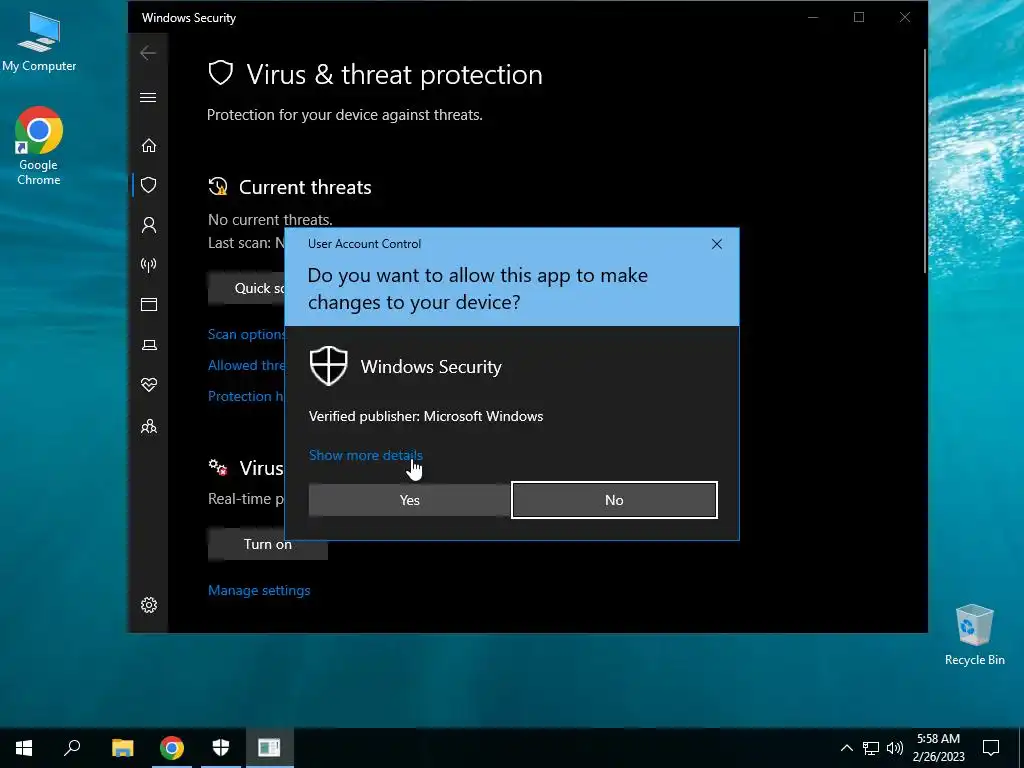Screen dimensions: 1024x768
Task: Click Turn on button for real-time protection
Action: 268,544
